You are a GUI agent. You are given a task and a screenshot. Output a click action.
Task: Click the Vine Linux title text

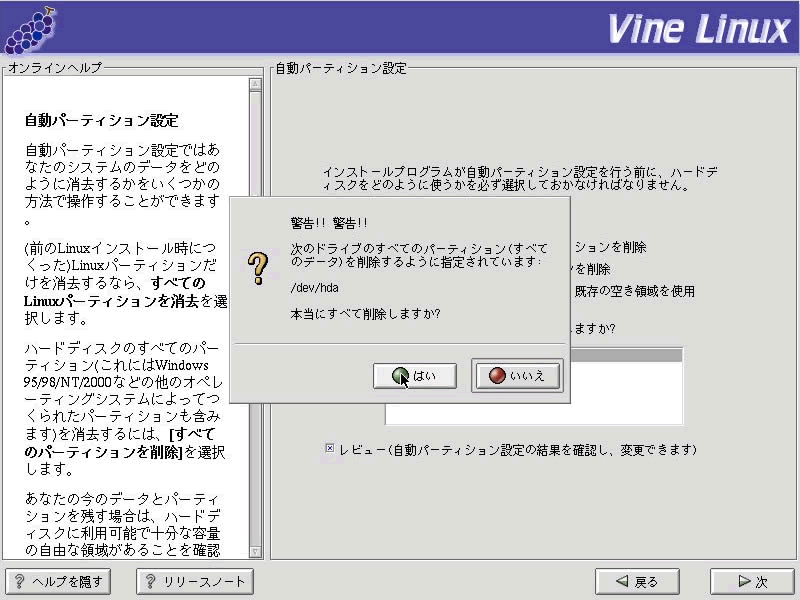698,29
